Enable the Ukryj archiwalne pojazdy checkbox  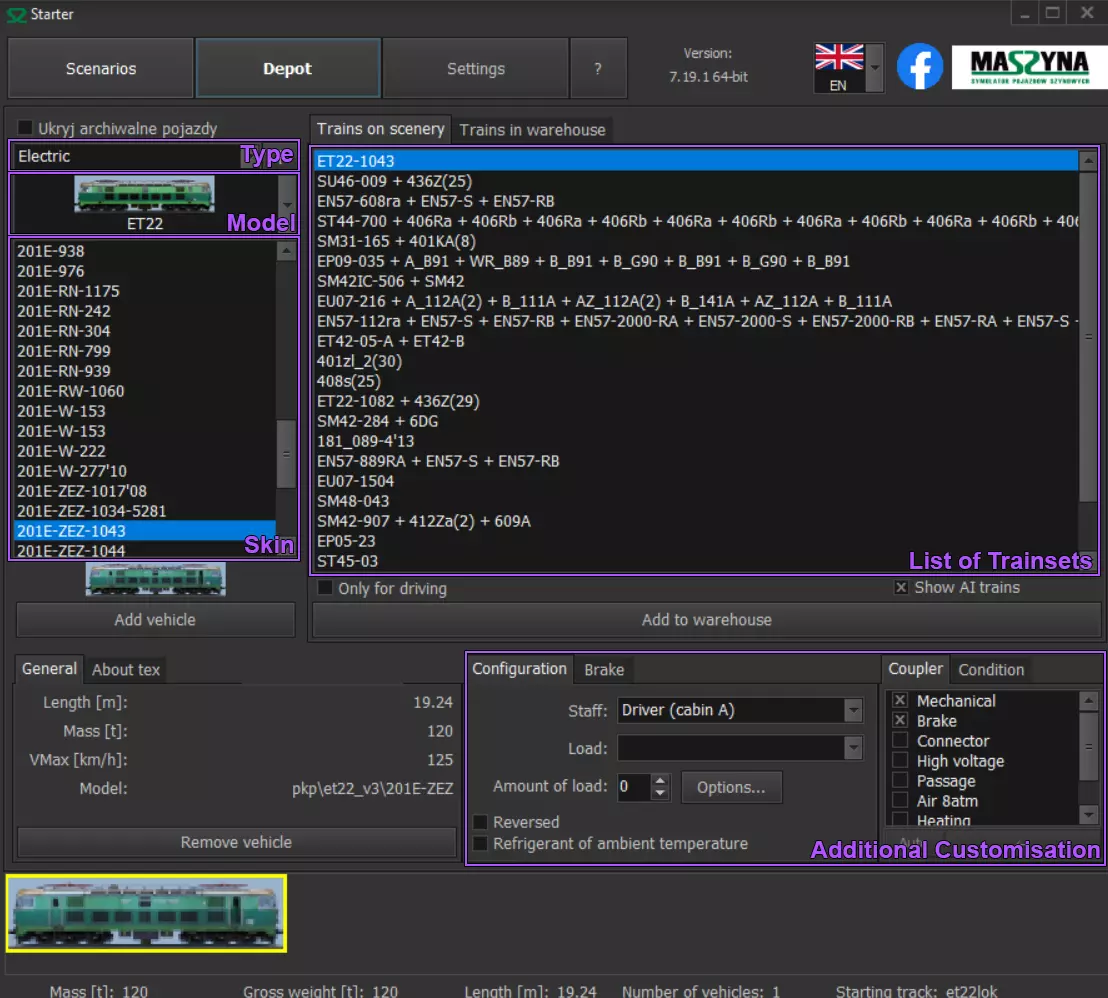26,128
